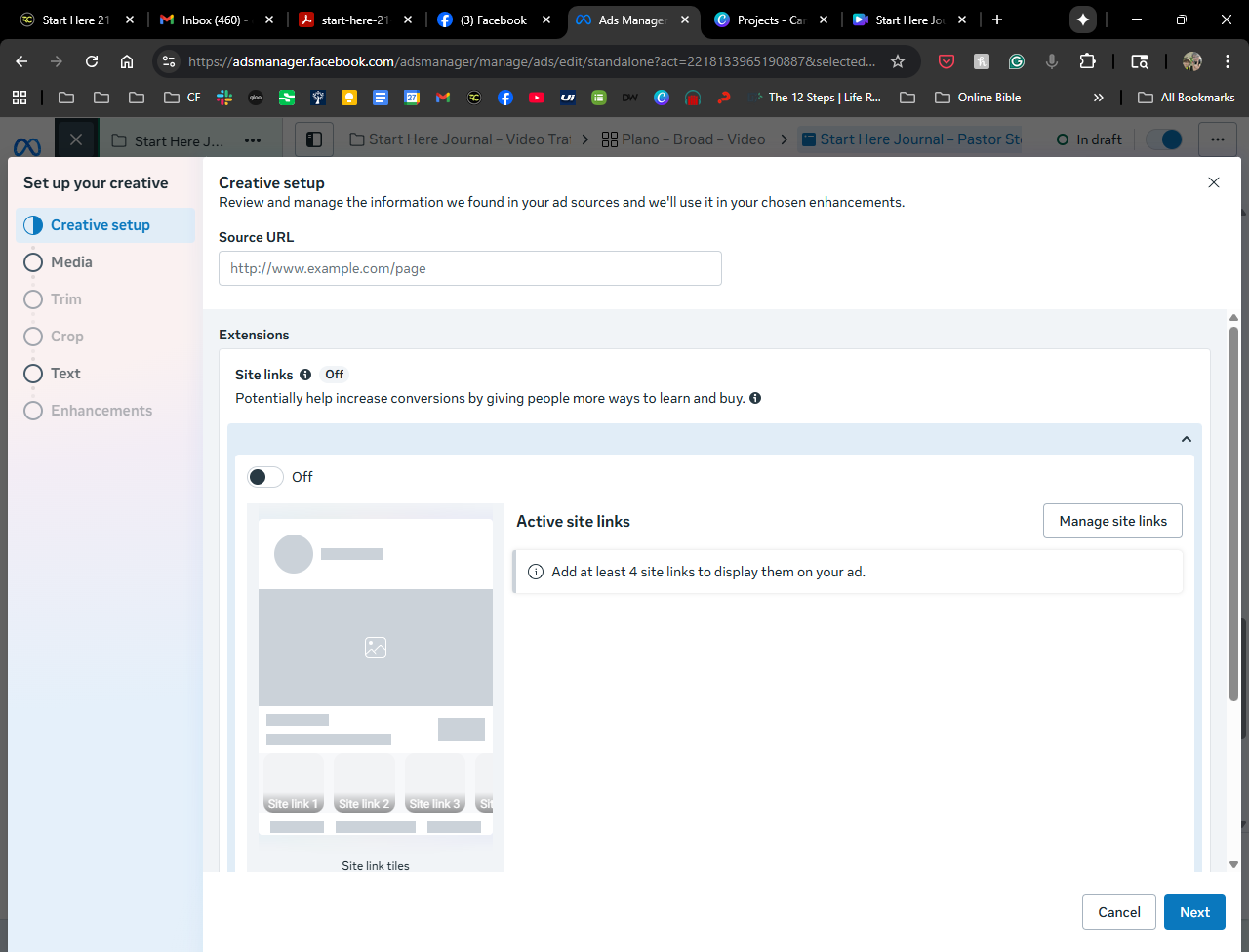Viewport: 1249px width, 952px height.
Task: Open the browser extensions puzzle icon
Action: pyautogui.click(x=1087, y=61)
